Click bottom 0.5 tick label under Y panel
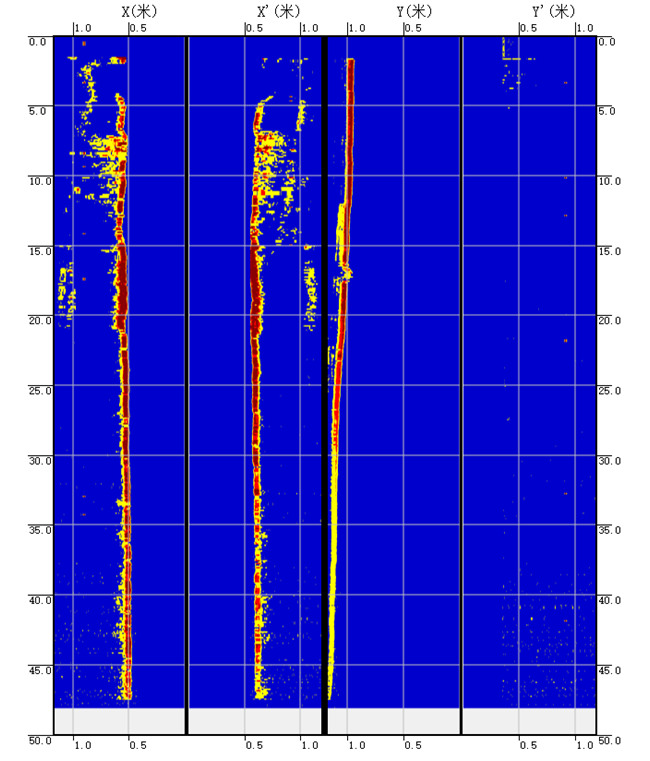This screenshot has height=761, width=650. (414, 745)
